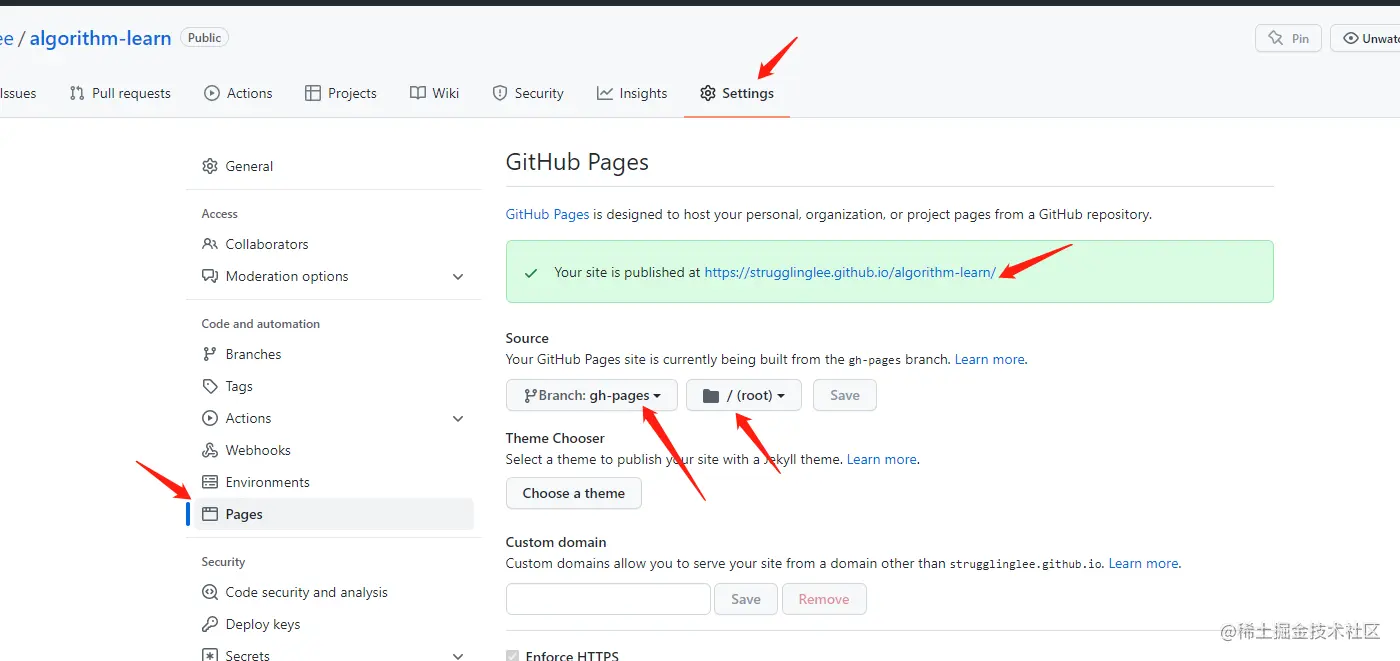Click the Save button beside folder dropdown
The image size is (1400, 661).
tap(845, 395)
